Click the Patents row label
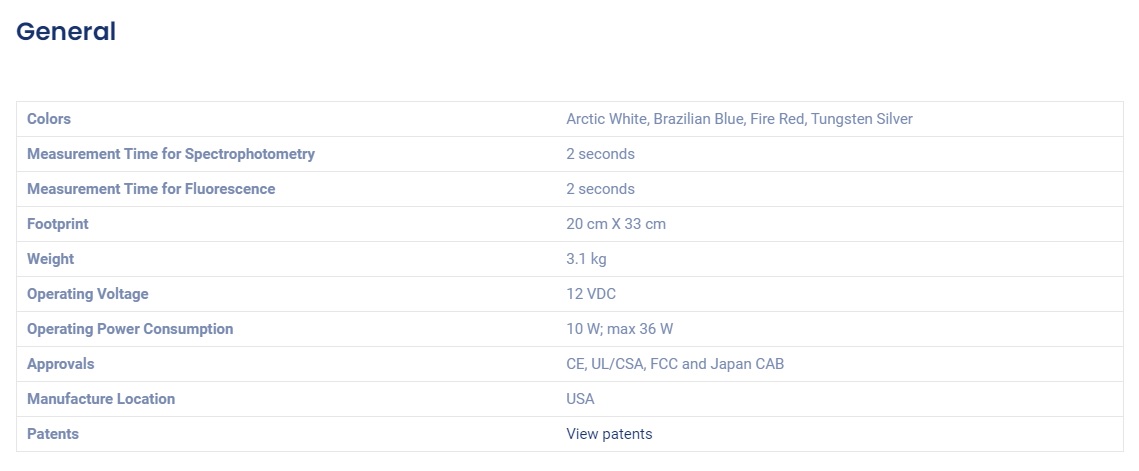This screenshot has height=471, width=1139. (x=52, y=434)
